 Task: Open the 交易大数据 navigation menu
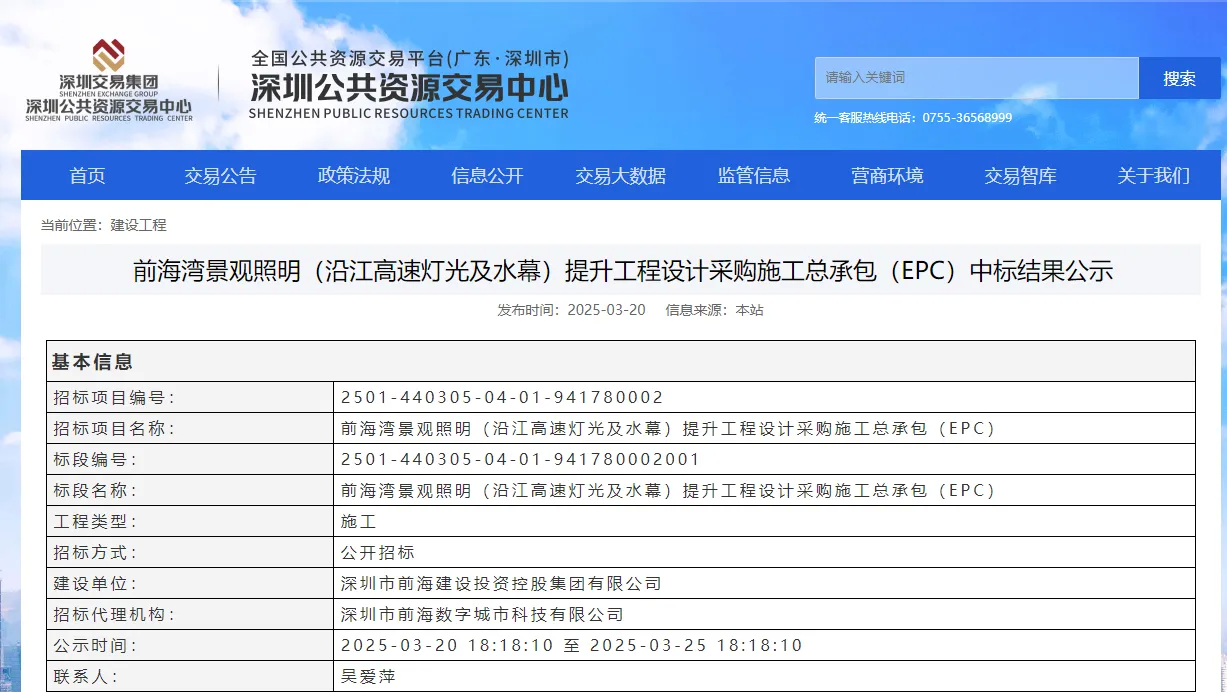[x=620, y=176]
